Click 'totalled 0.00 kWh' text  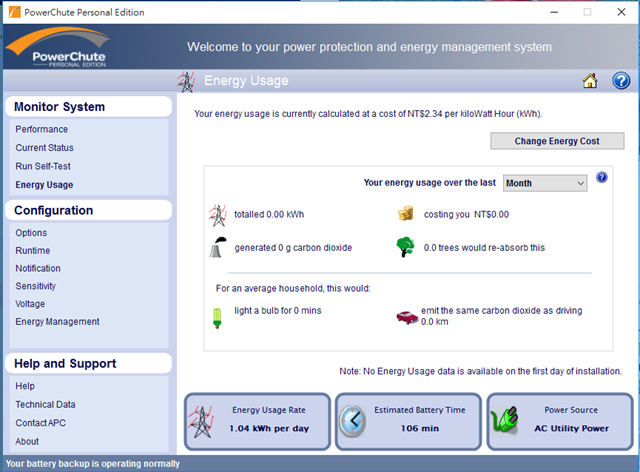coord(269,214)
